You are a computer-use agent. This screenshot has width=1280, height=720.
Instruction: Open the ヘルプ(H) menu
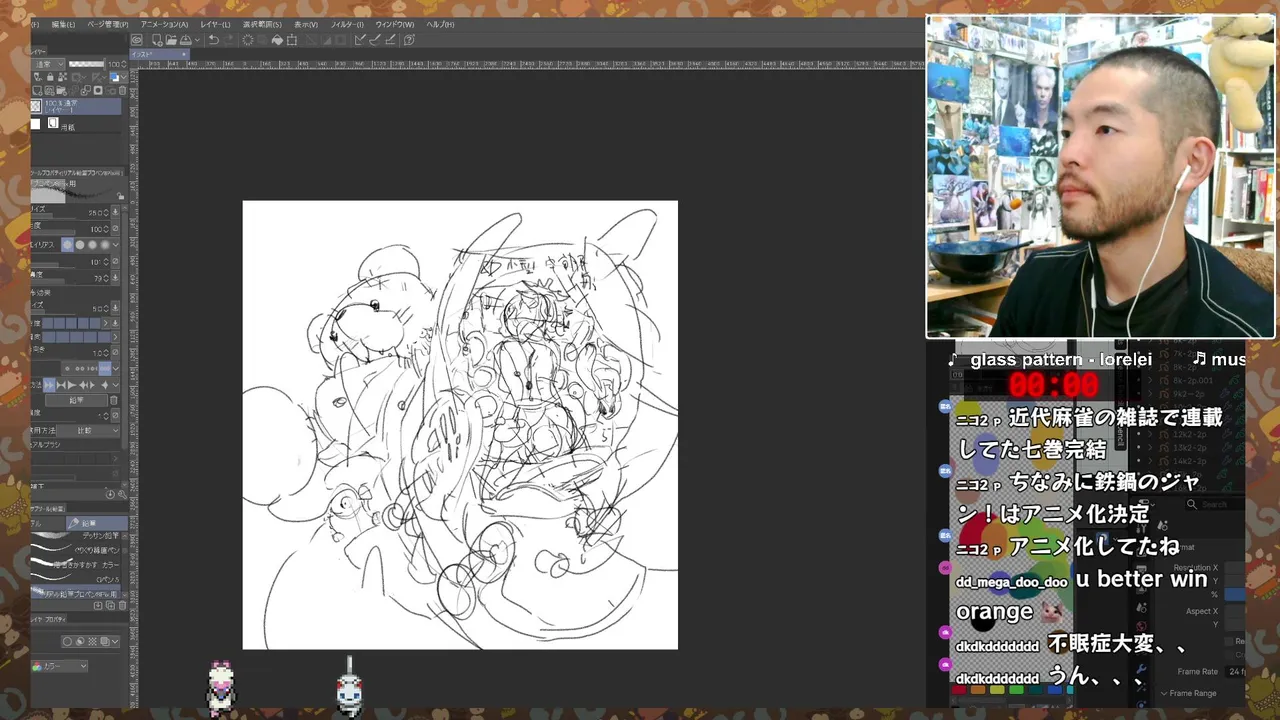click(x=440, y=24)
